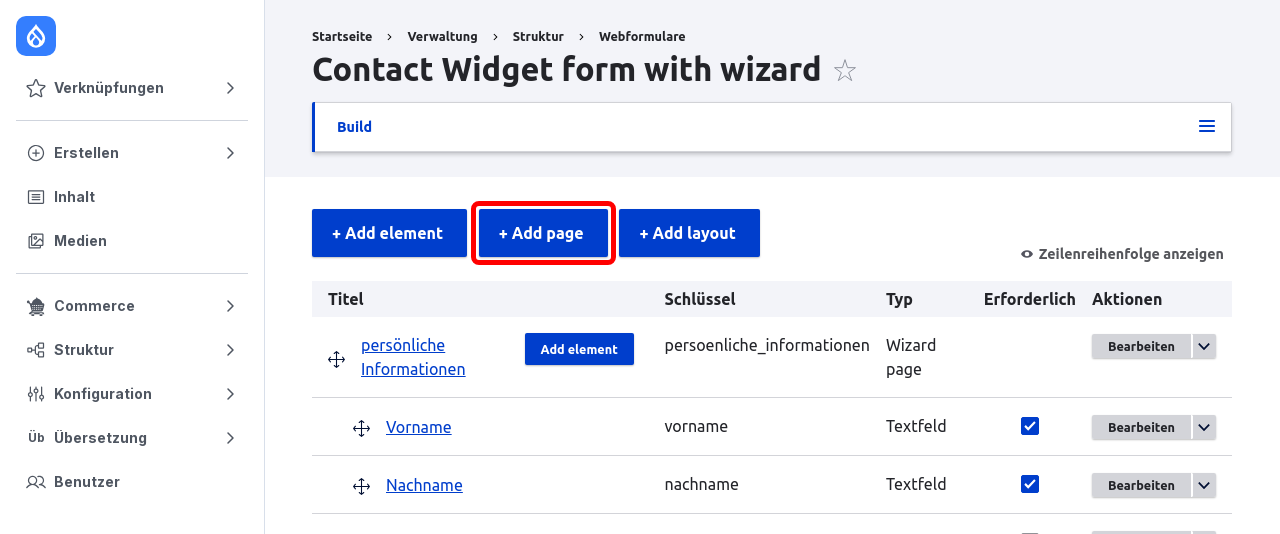Go to the Startseite breadcrumb
Screen dimensions: 1280x534
point(342,36)
